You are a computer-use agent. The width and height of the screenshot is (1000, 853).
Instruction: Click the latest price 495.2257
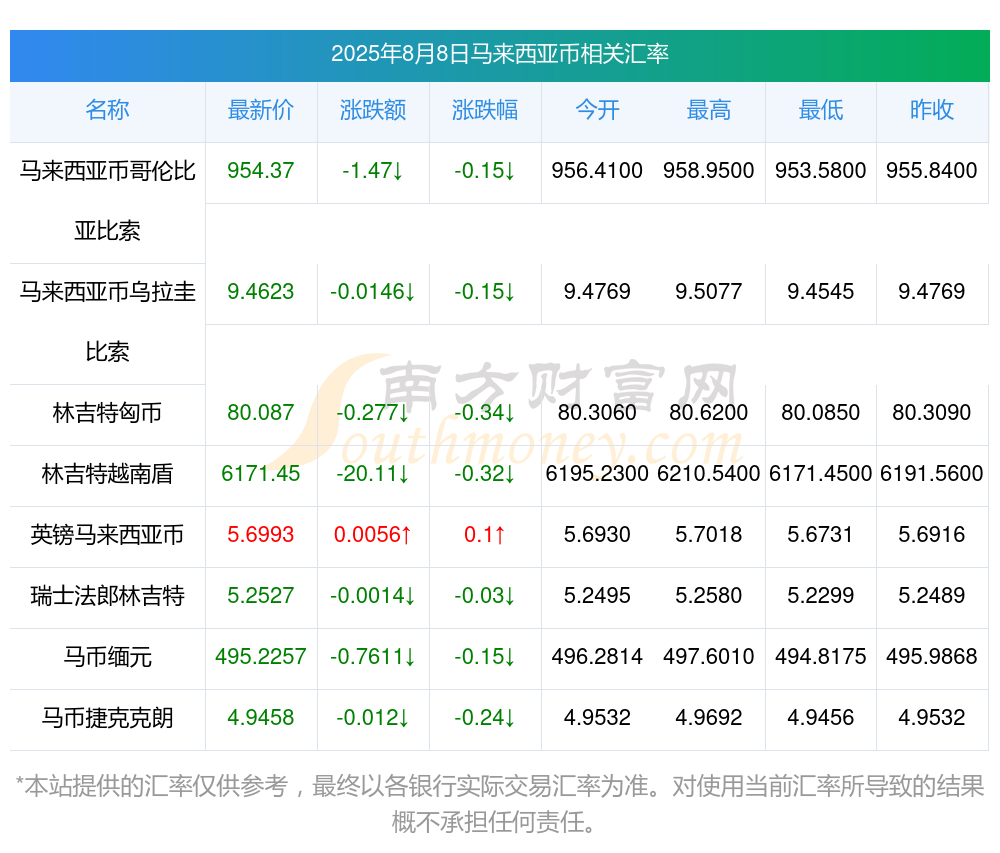pyautogui.click(x=261, y=657)
